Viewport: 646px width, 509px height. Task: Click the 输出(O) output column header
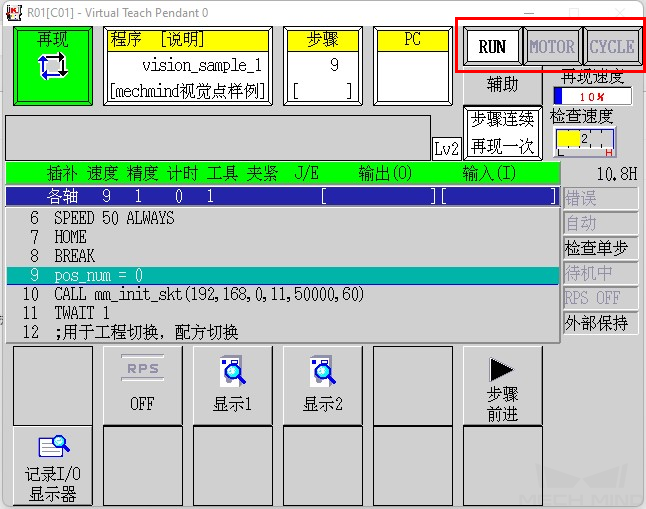(x=385, y=173)
